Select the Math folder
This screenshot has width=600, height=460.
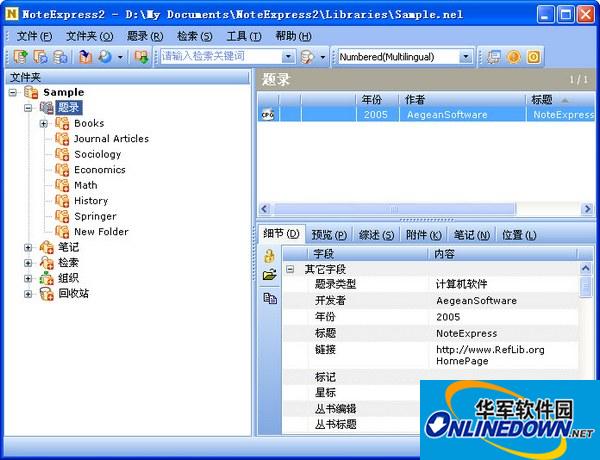(x=86, y=185)
